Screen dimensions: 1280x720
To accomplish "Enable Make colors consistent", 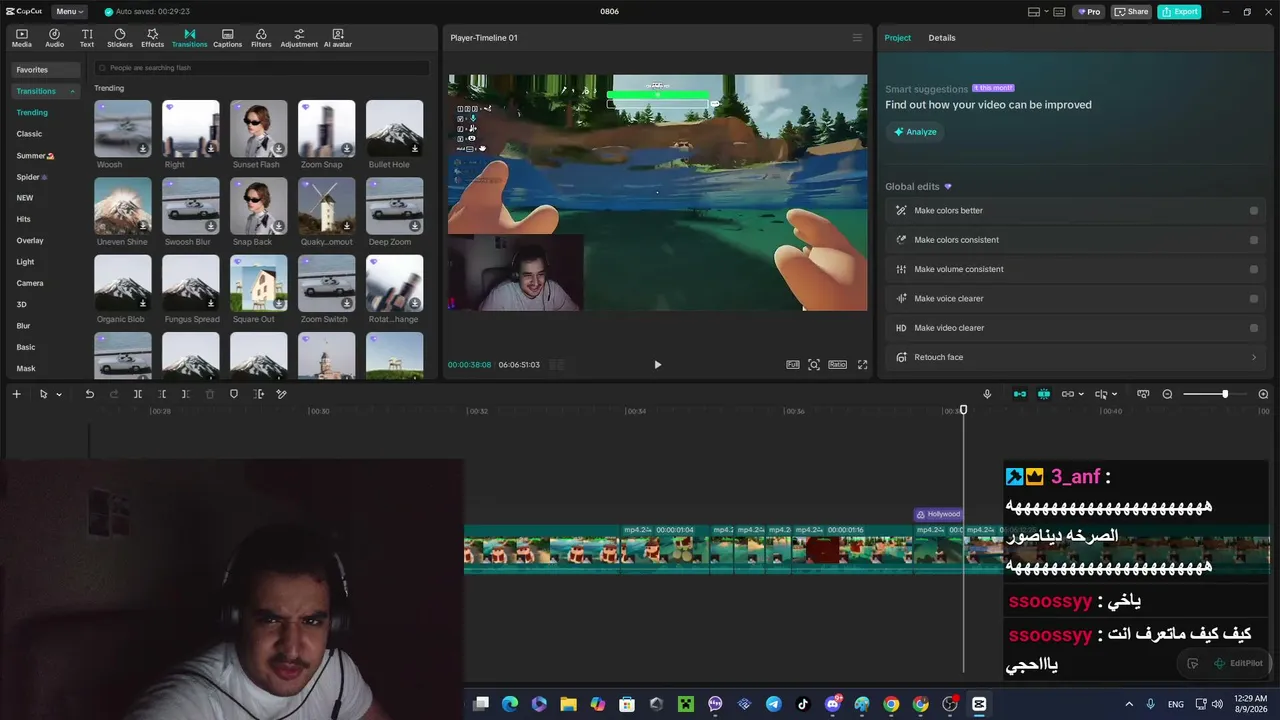I will (1254, 240).
